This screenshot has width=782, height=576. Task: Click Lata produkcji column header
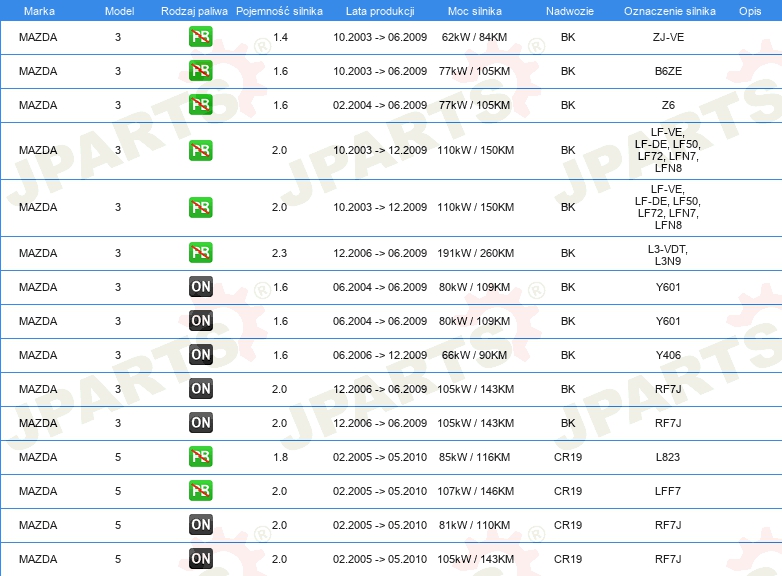(x=380, y=11)
